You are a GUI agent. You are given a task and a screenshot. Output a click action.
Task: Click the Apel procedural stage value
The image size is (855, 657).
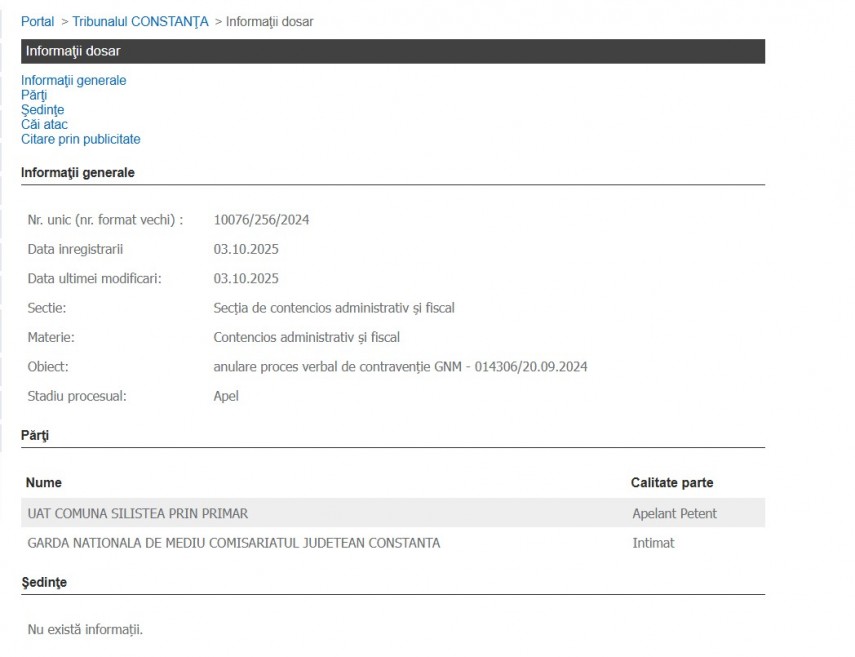click(x=226, y=396)
